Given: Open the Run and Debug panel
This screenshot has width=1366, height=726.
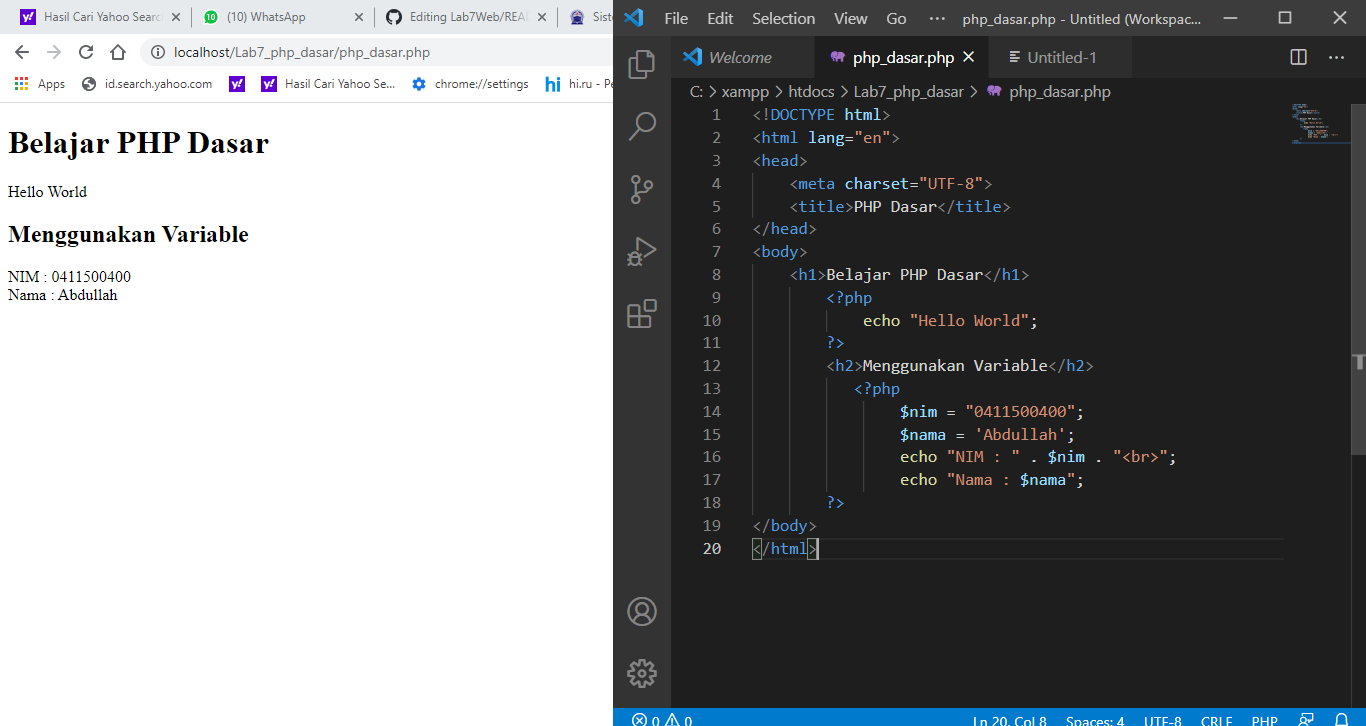Looking at the screenshot, I should click(x=641, y=251).
